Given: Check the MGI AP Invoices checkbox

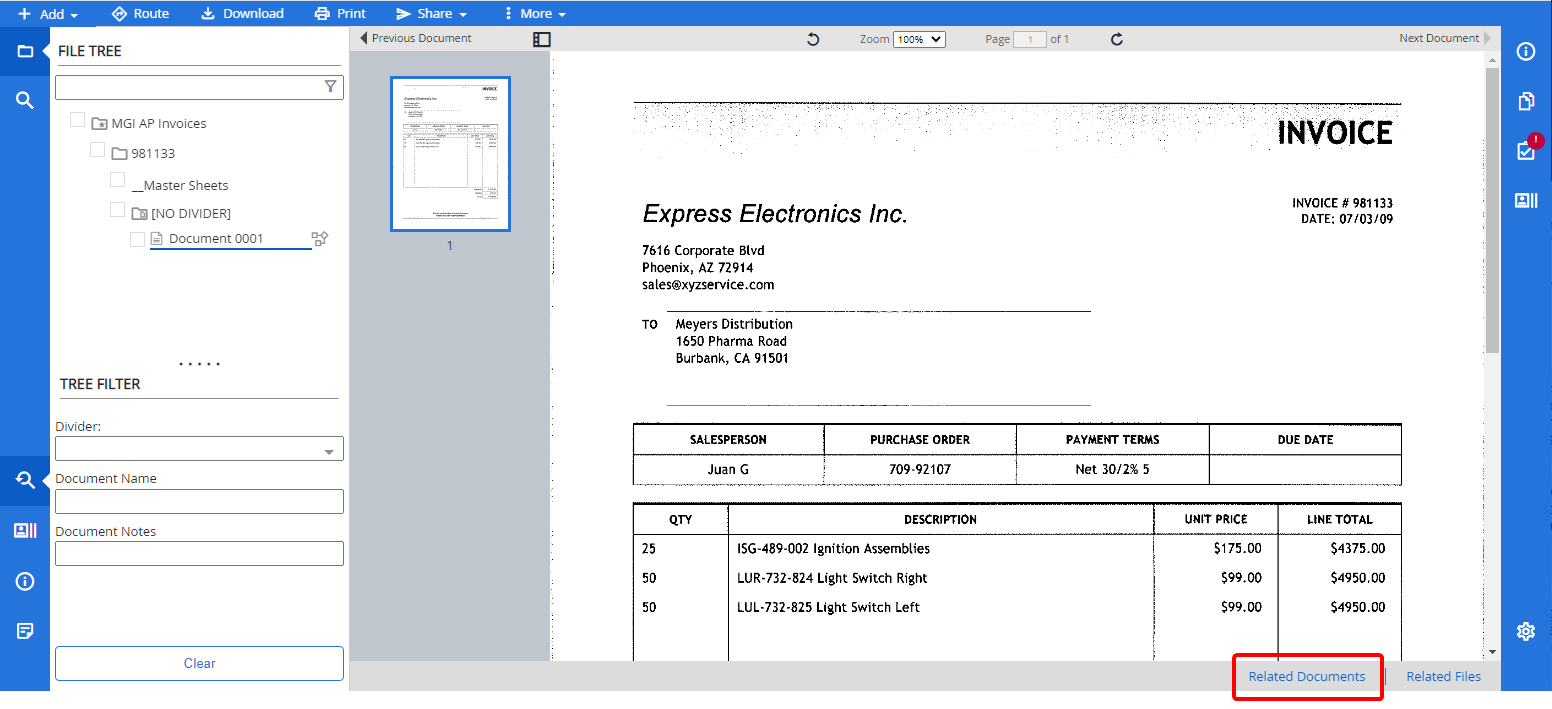Looking at the screenshot, I should 77,121.
